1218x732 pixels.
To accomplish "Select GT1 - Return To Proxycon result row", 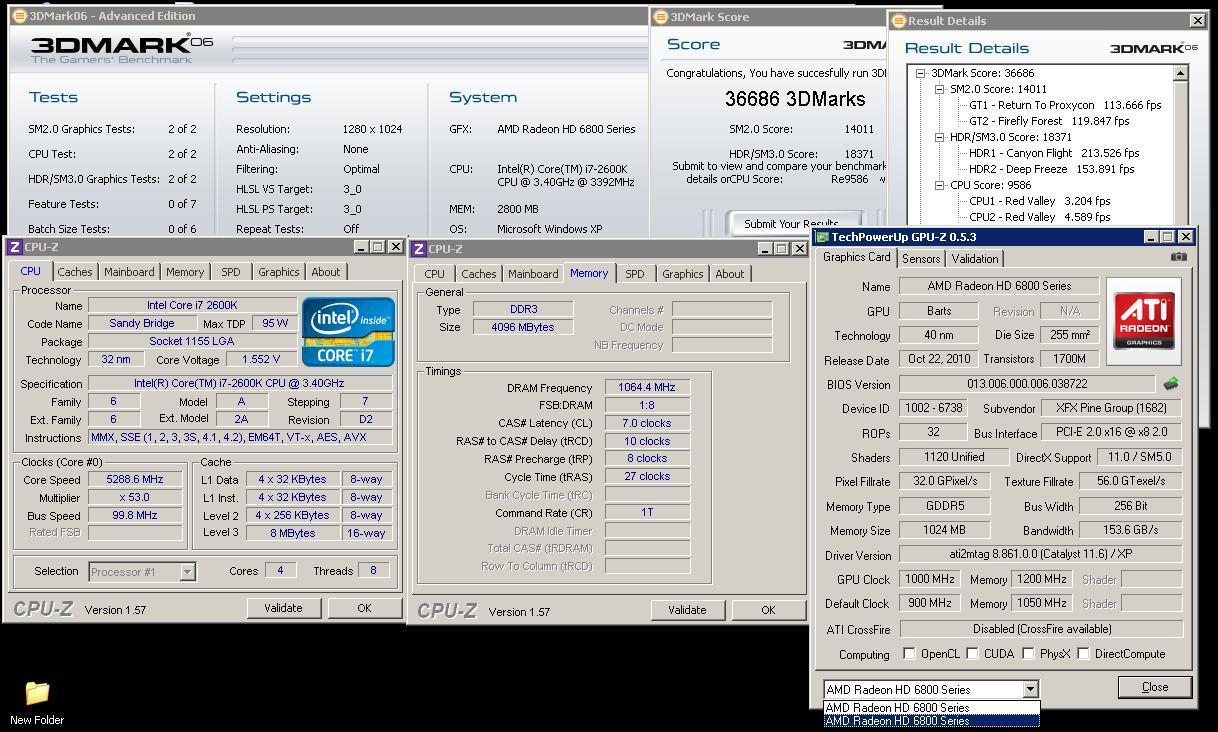I will point(1065,105).
